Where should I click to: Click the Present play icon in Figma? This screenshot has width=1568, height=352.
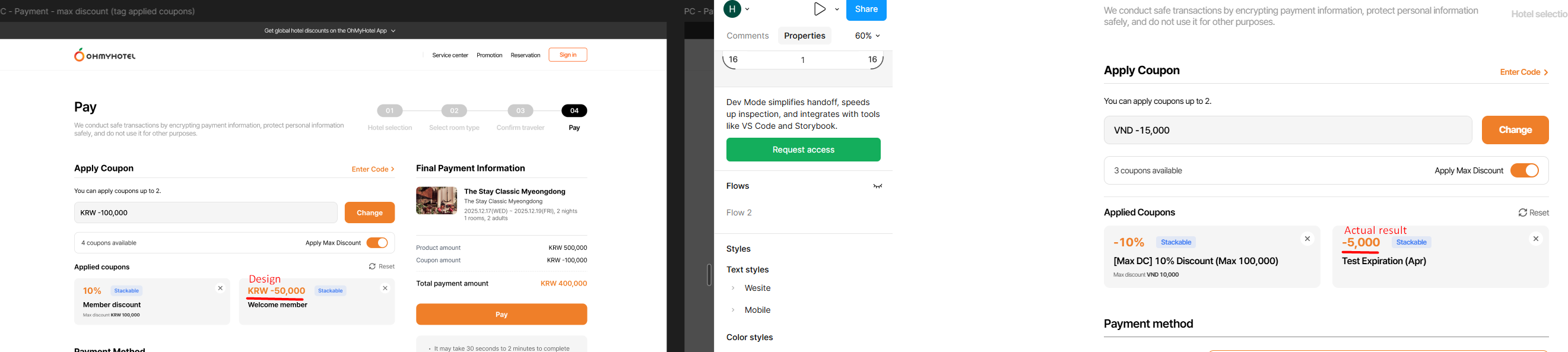pos(819,9)
